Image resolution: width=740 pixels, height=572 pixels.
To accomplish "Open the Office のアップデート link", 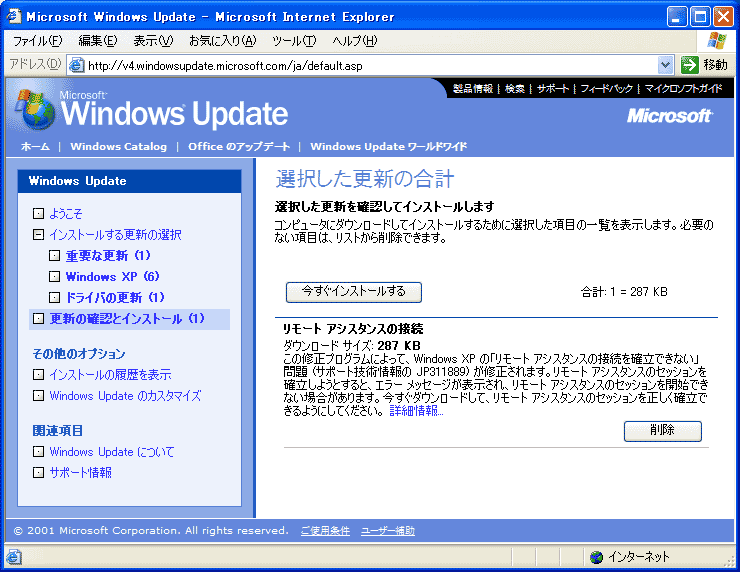I will (239, 146).
